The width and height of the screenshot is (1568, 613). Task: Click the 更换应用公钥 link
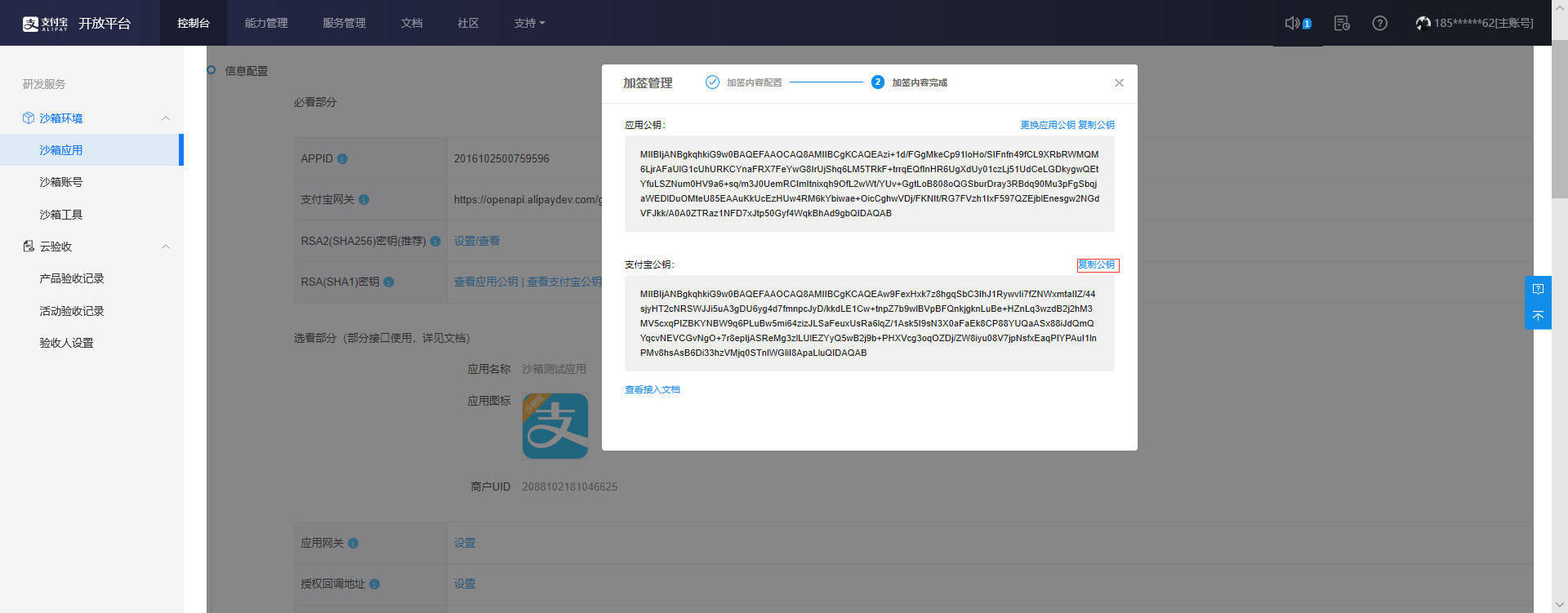click(1048, 125)
